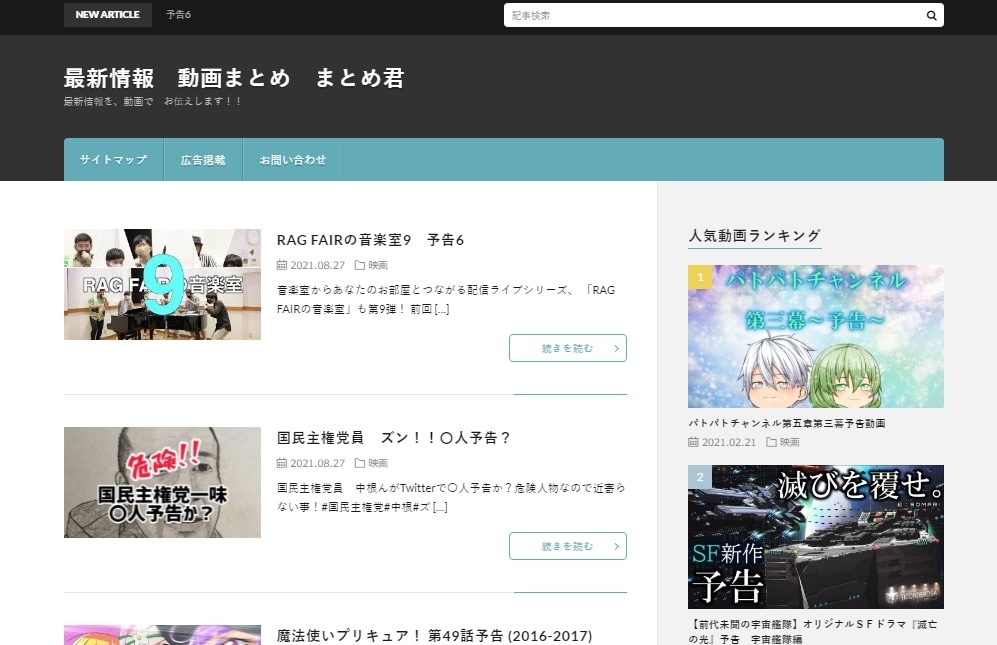Open the お問い合わせ menu item
This screenshot has width=997, height=645.
tap(292, 160)
